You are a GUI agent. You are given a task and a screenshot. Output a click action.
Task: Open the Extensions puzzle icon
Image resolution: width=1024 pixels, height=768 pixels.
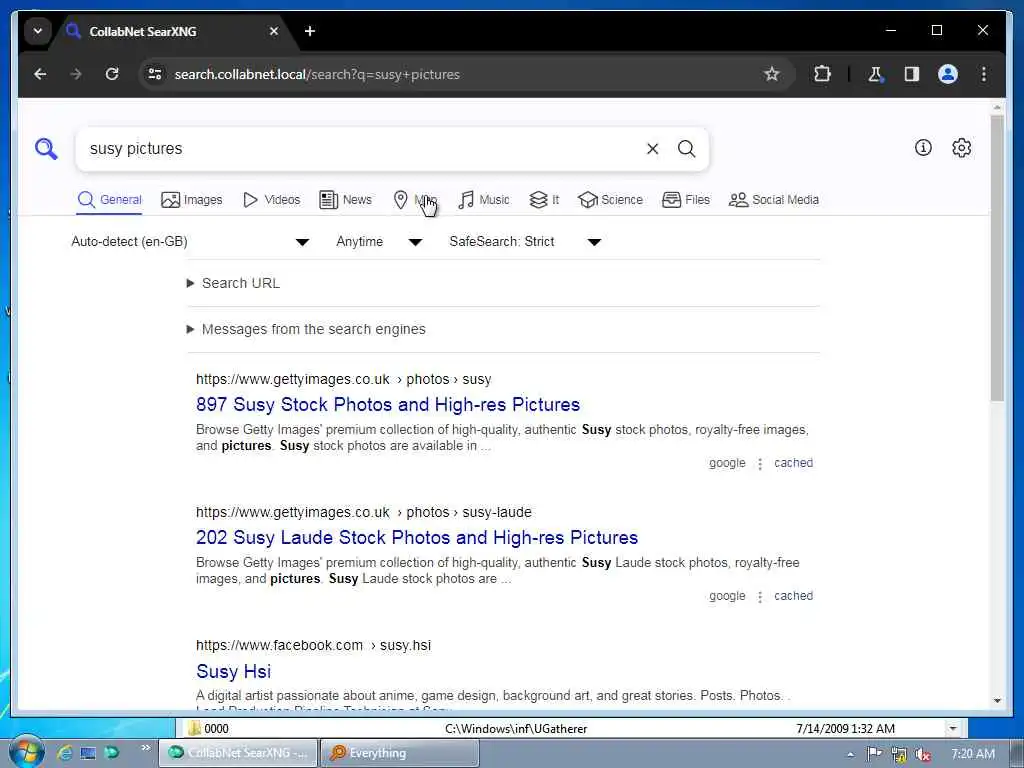(x=822, y=74)
